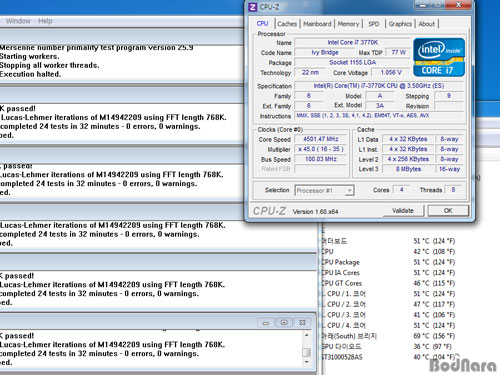Click the Technology value '22 nm'
Viewport: 500px width, 375px height.
coord(310,72)
